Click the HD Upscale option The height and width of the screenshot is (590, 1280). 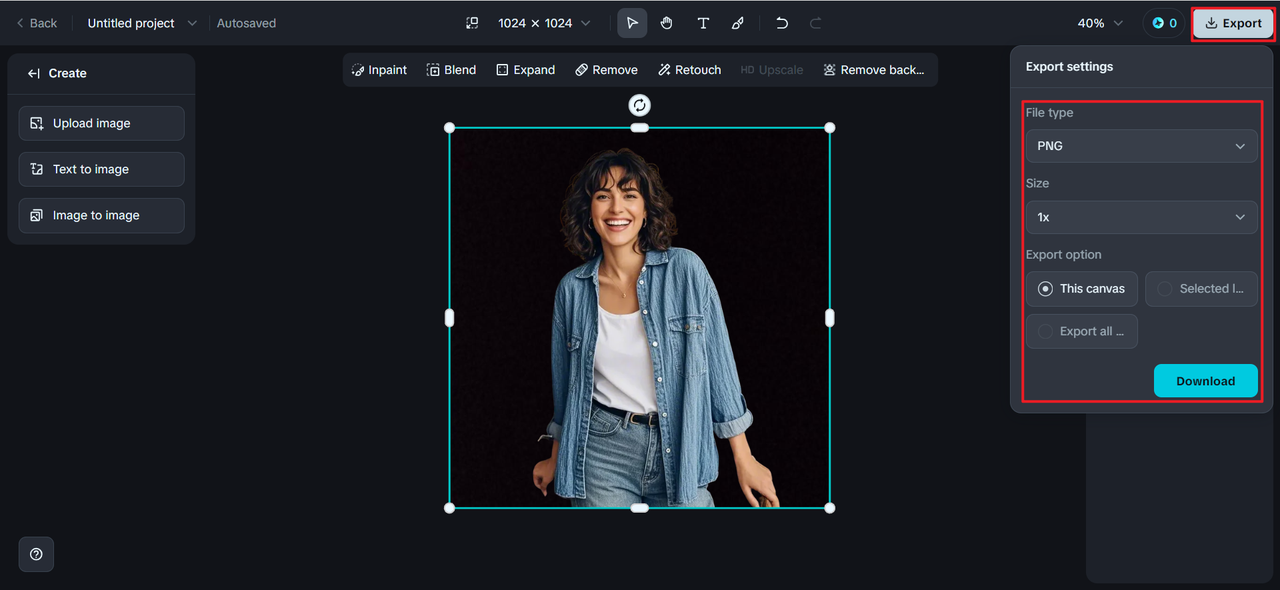771,70
